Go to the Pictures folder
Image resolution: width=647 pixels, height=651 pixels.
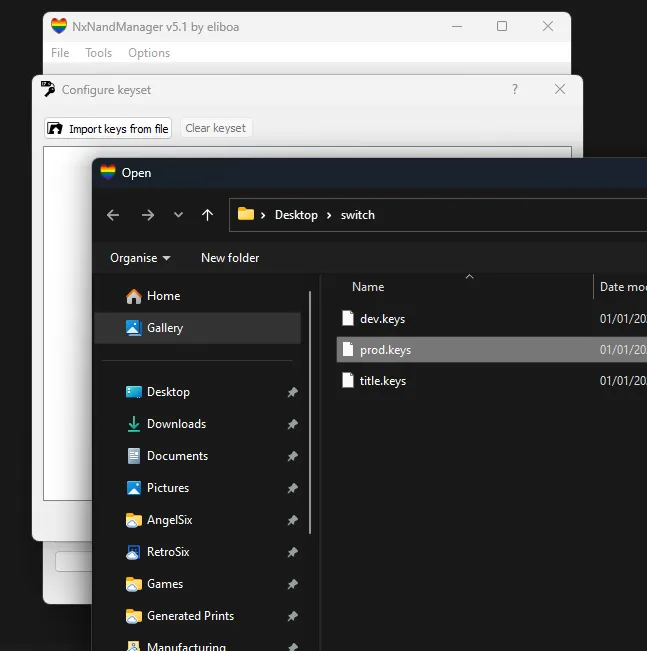(x=168, y=488)
